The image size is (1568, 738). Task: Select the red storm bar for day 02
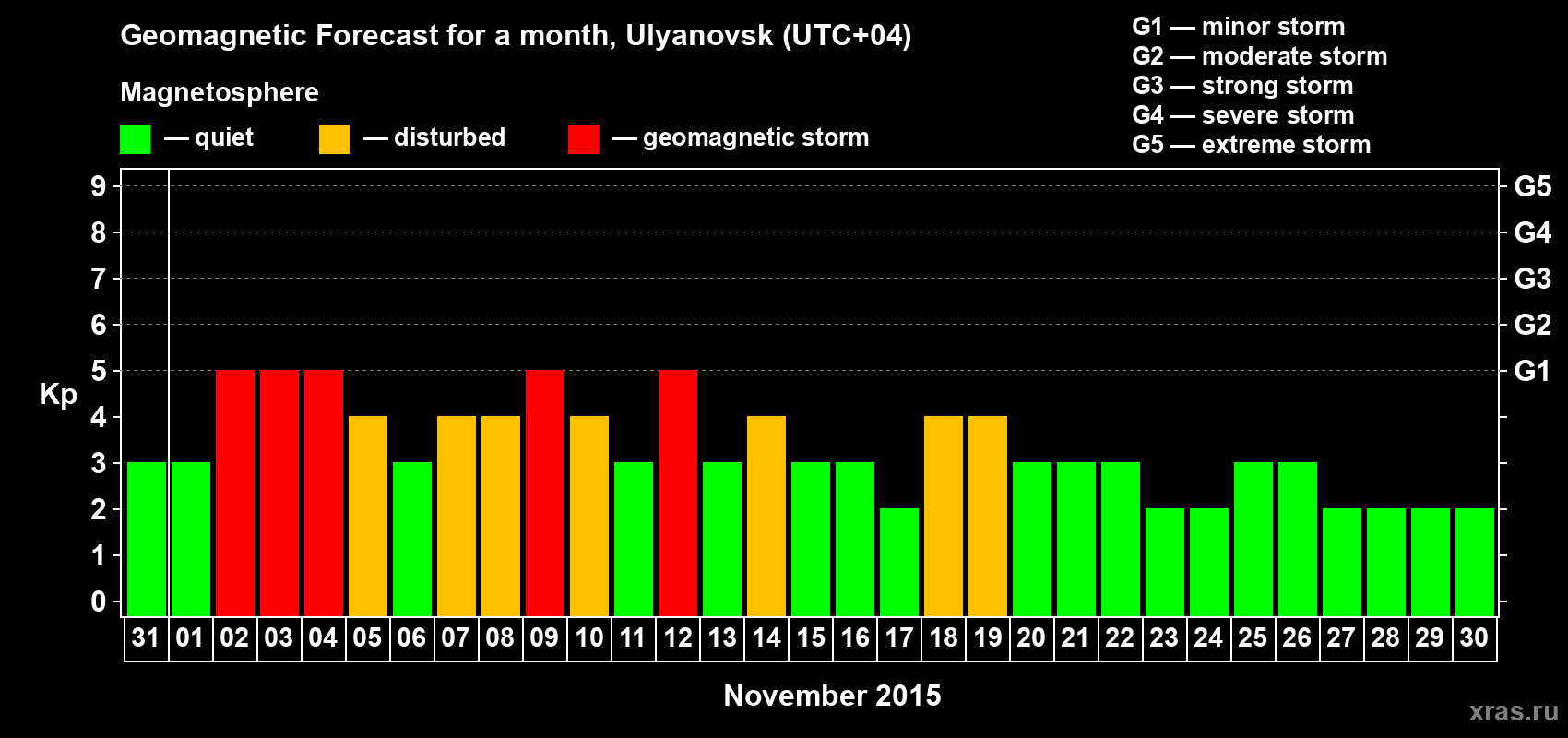[x=235, y=493]
